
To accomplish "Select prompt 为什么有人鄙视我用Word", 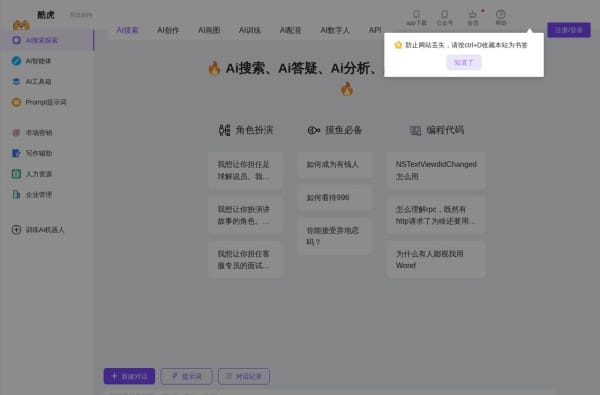I will click(x=436, y=260).
